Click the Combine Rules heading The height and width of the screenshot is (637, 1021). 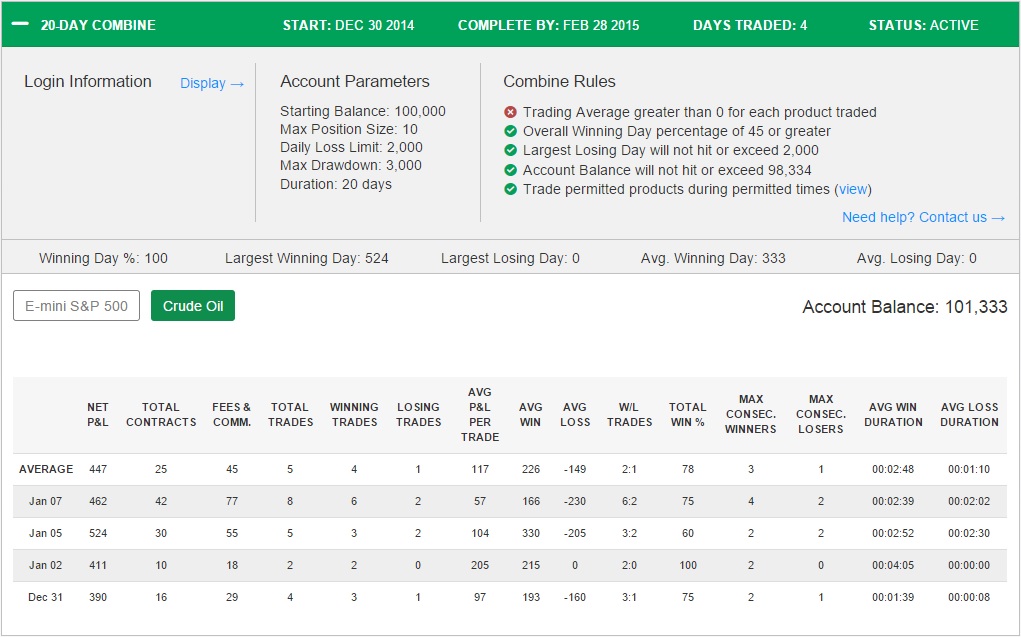tap(559, 81)
